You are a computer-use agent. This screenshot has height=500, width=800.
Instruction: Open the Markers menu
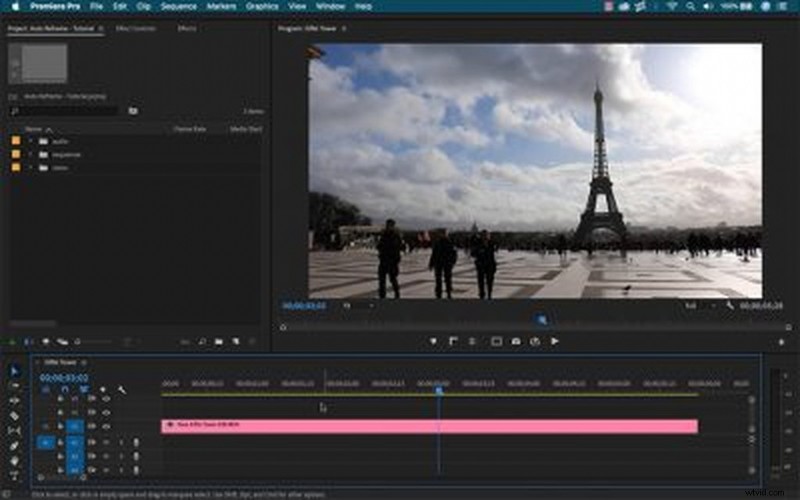(x=221, y=7)
